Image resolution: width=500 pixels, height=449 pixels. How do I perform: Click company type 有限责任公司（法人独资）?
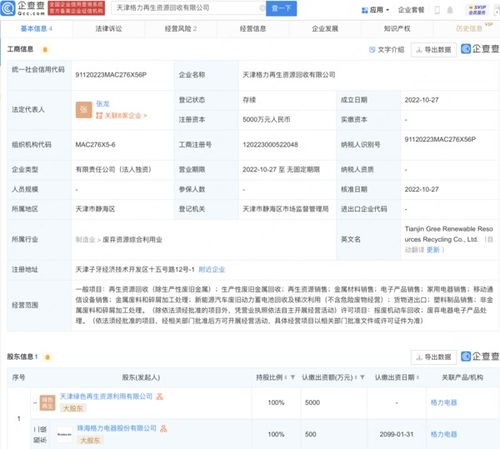point(113,169)
